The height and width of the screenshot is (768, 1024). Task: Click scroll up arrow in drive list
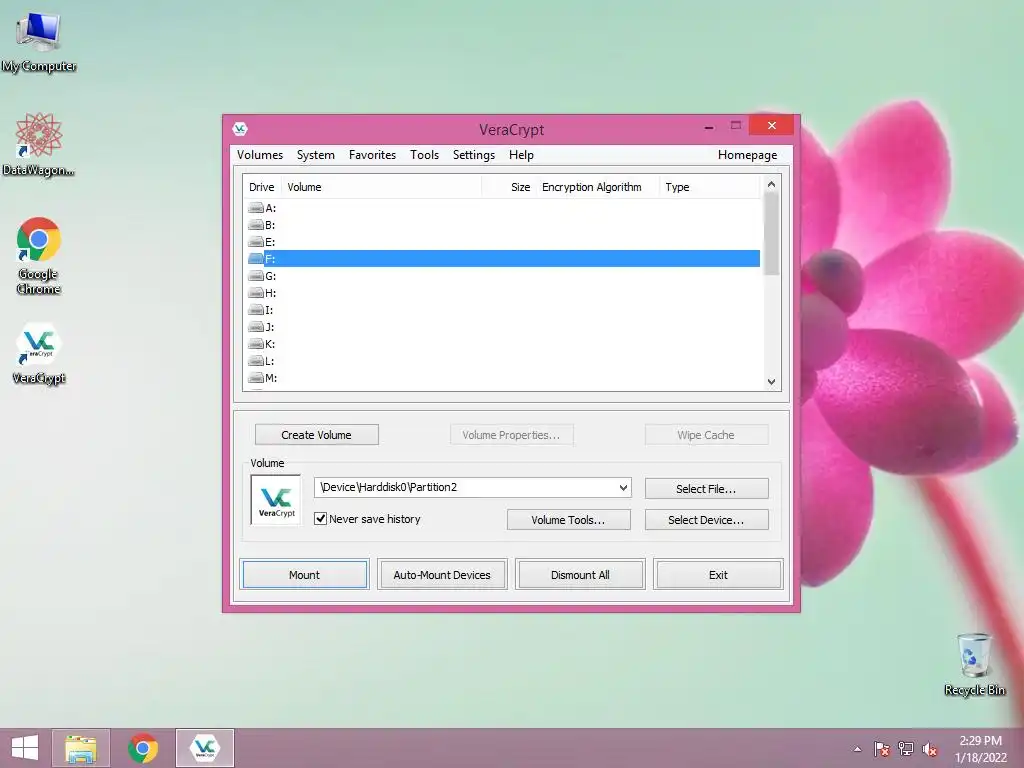pyautogui.click(x=771, y=185)
